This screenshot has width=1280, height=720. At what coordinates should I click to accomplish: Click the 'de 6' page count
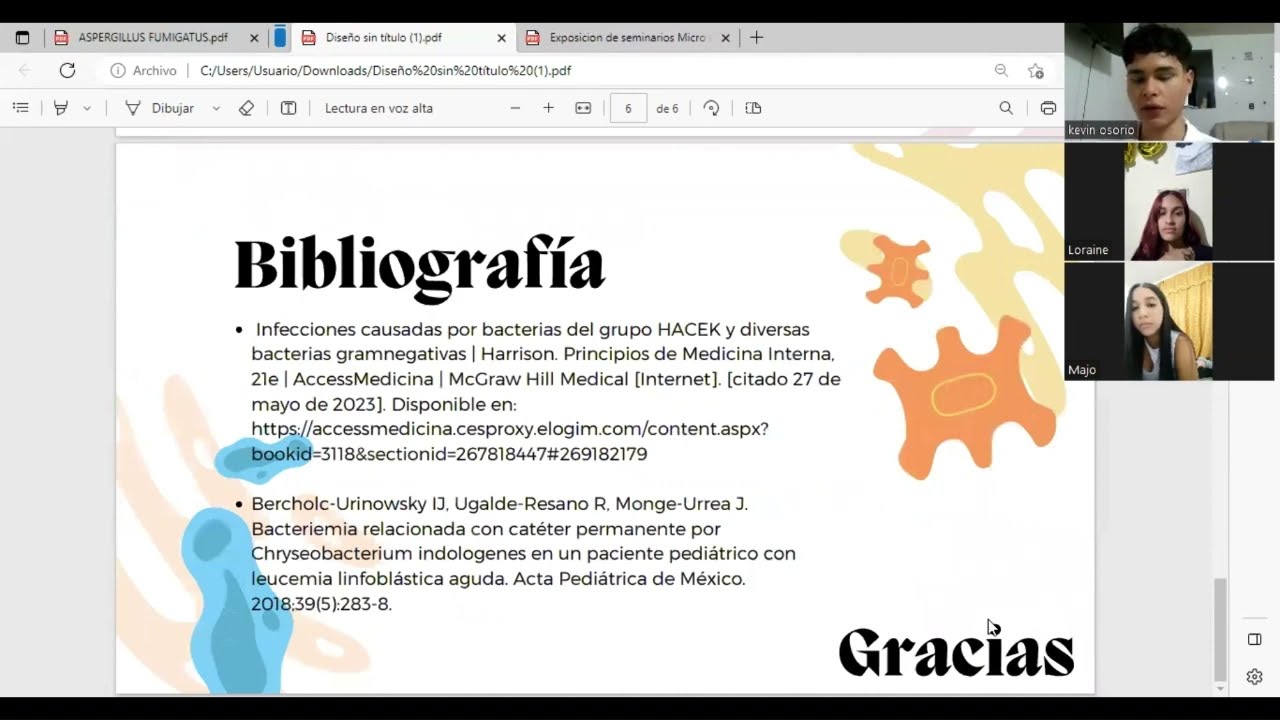click(x=667, y=108)
